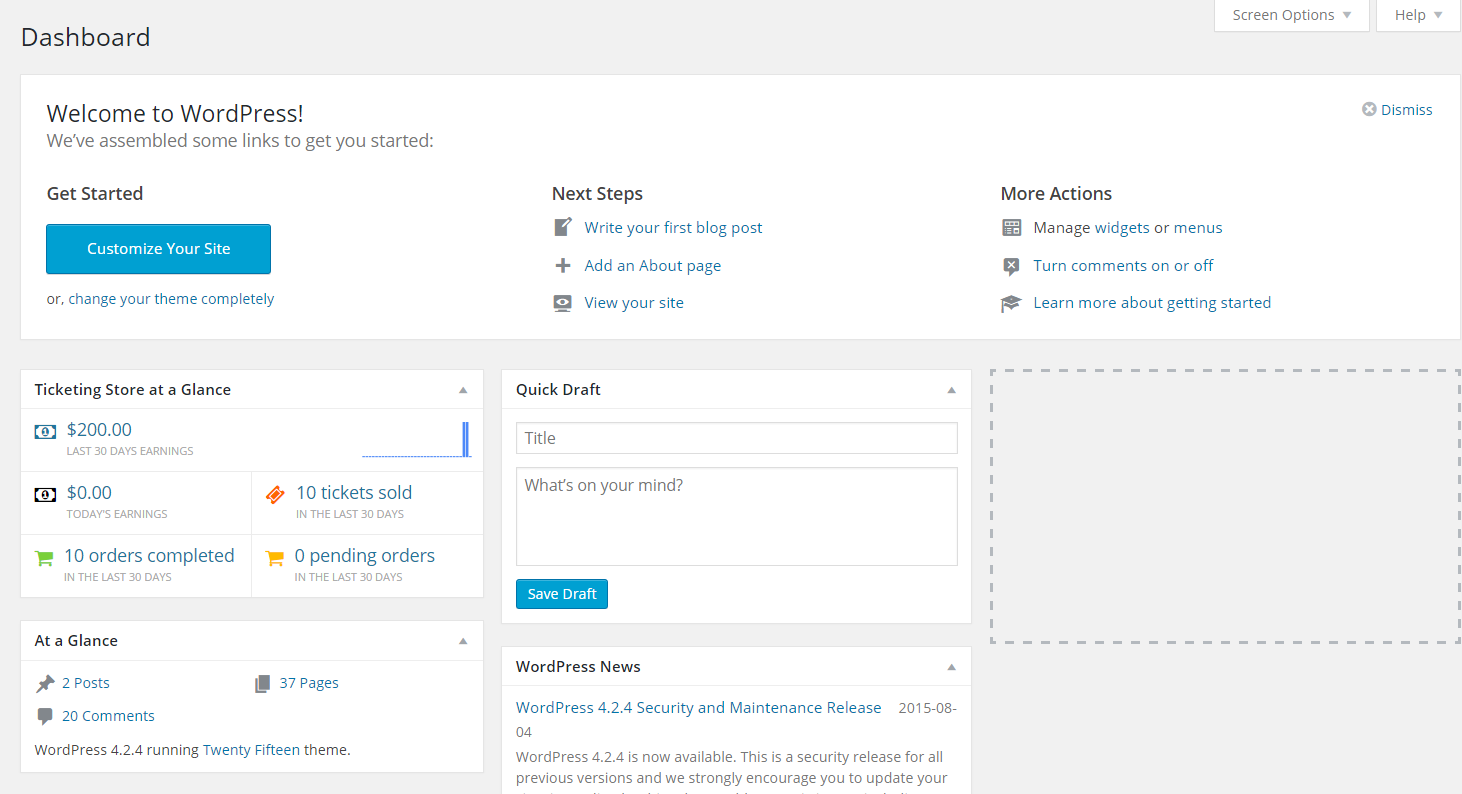Click the Customize Your Site button
The image size is (1462, 794).
[158, 249]
